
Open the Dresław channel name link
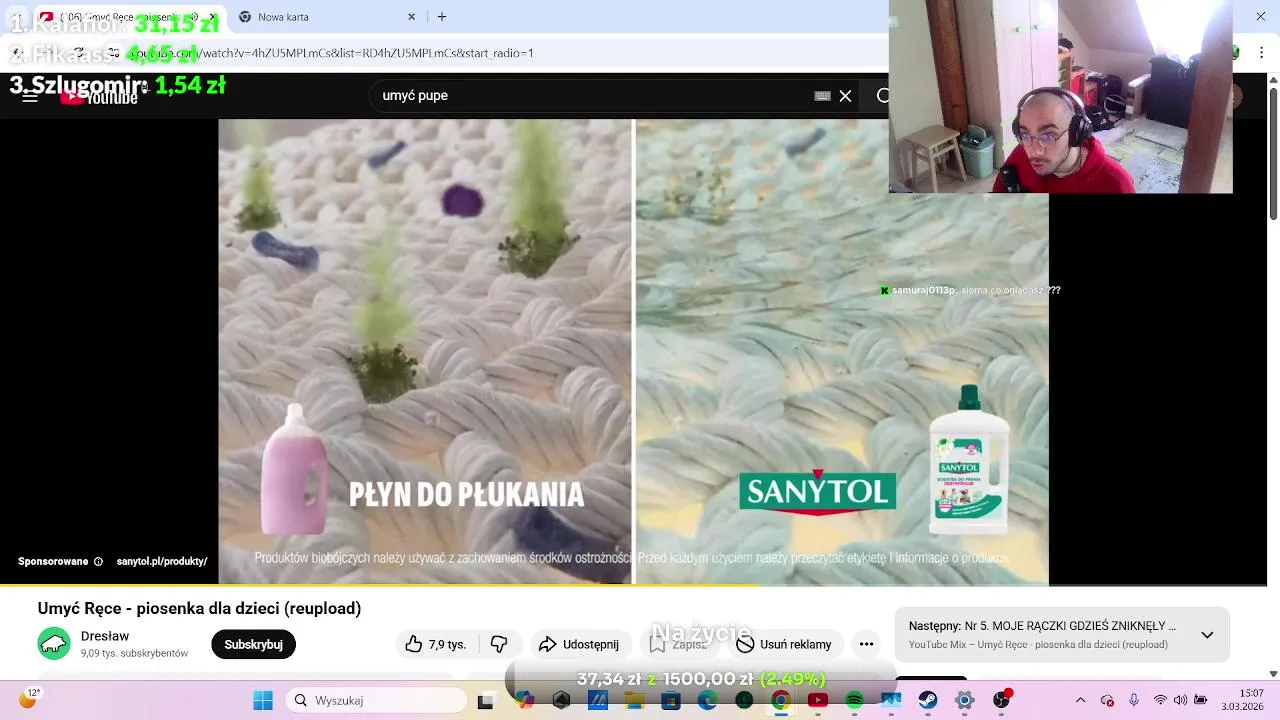point(105,636)
